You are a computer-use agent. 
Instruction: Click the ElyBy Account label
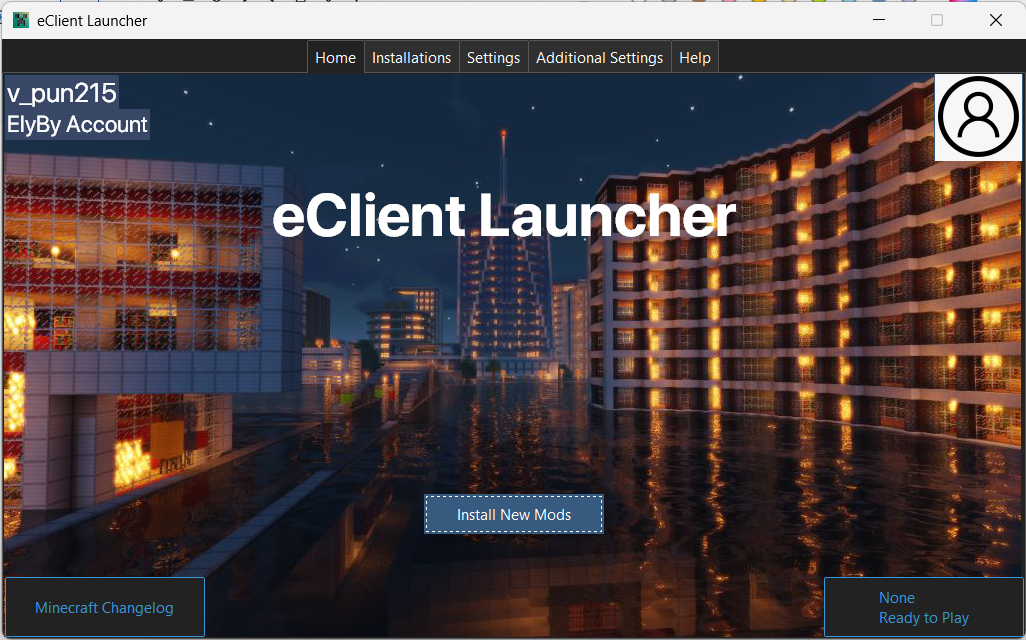click(77, 124)
